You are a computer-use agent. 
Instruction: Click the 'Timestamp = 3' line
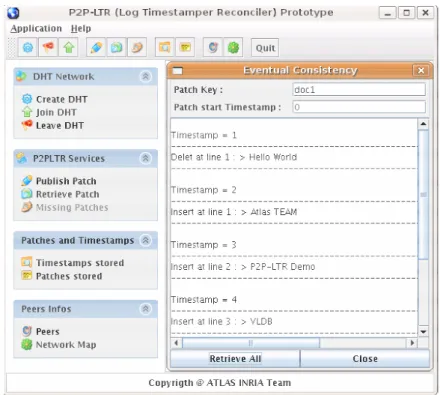point(204,245)
